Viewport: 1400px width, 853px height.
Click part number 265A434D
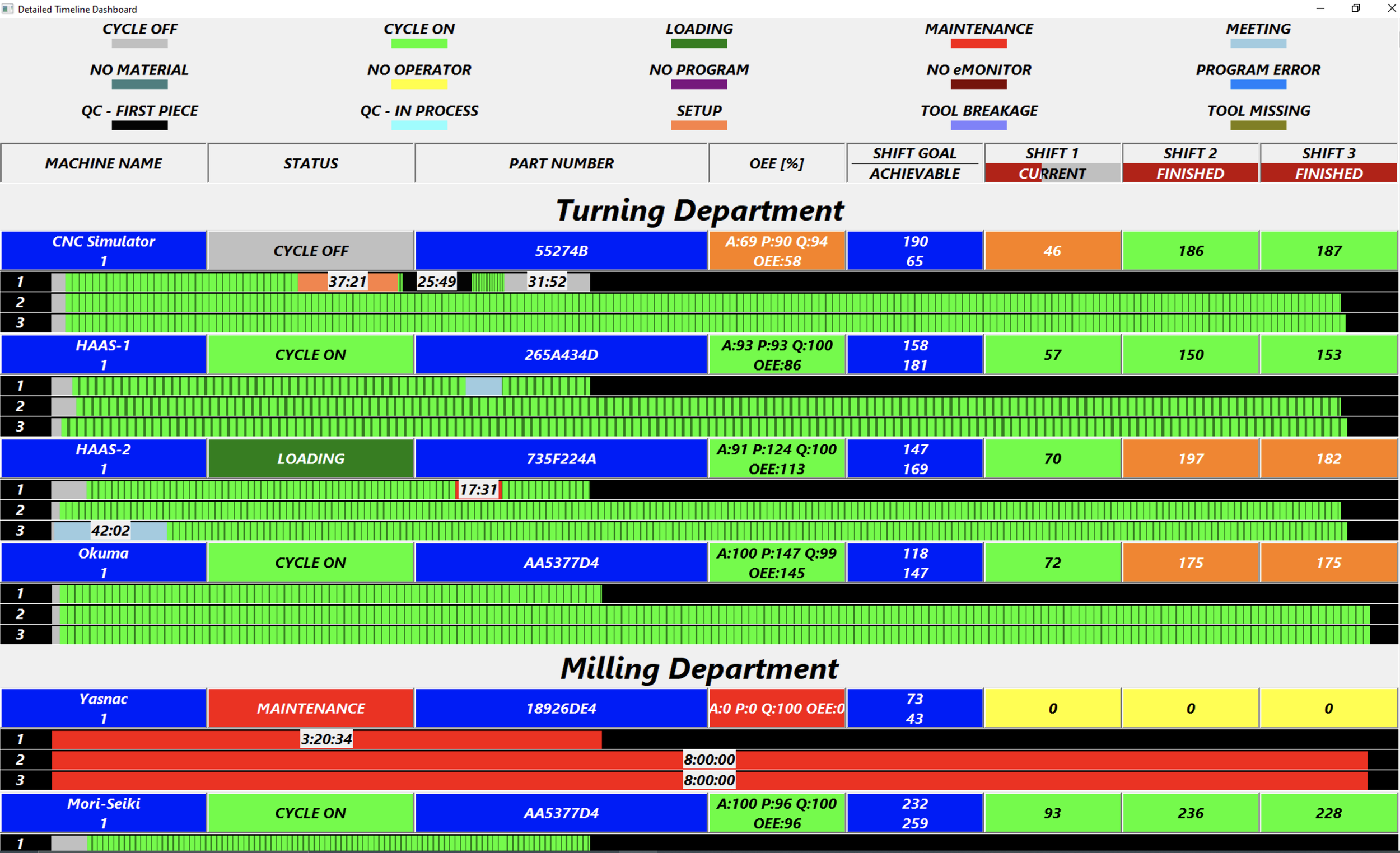[x=561, y=354]
